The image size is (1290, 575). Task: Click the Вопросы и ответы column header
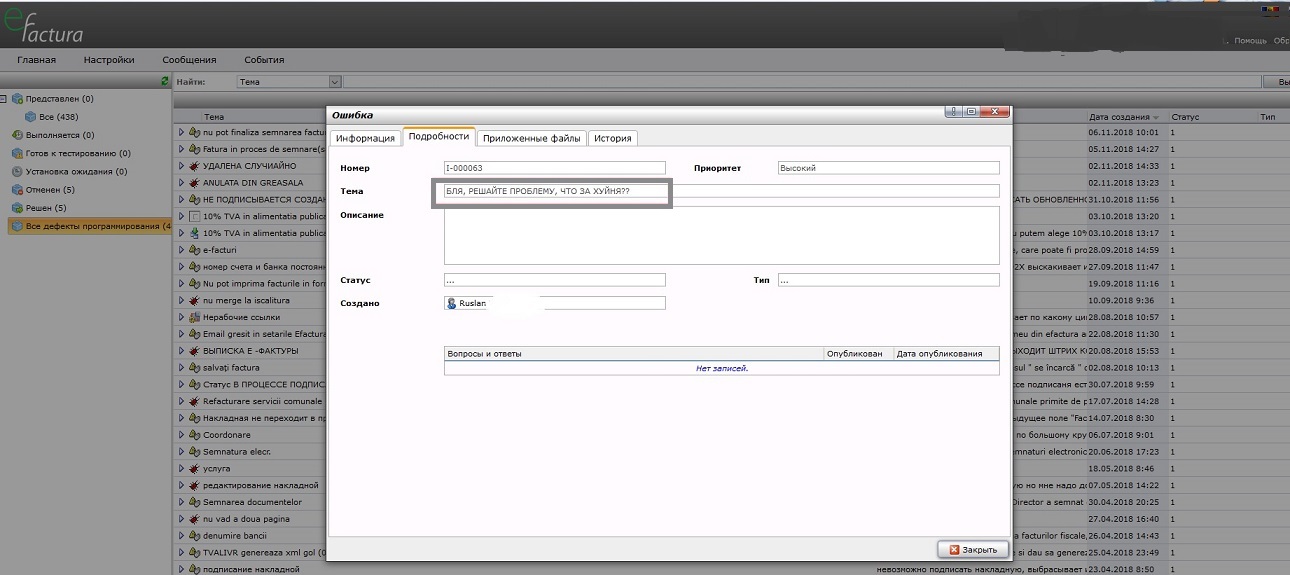(634, 353)
